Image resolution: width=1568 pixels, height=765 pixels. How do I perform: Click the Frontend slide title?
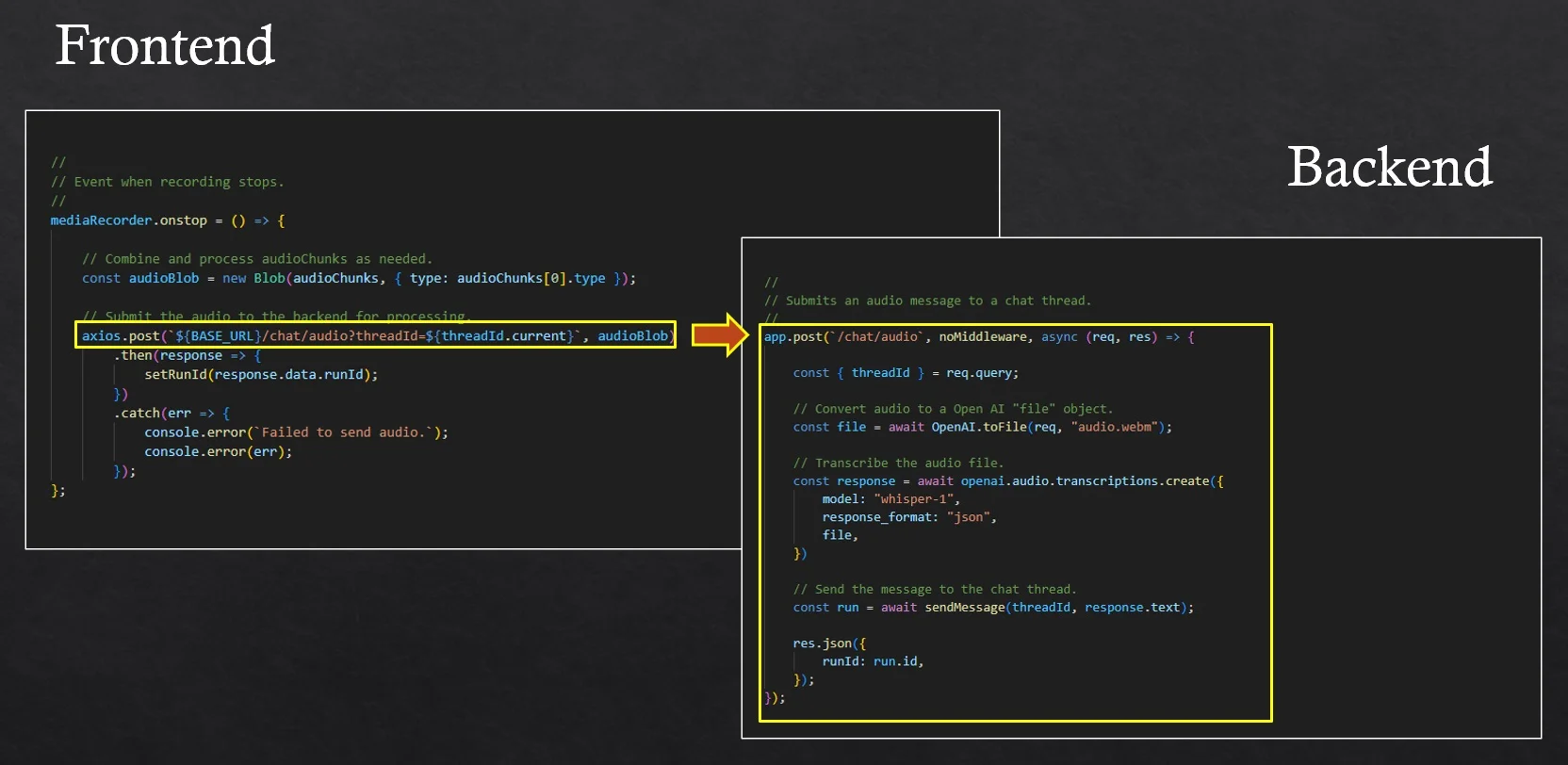tap(165, 45)
